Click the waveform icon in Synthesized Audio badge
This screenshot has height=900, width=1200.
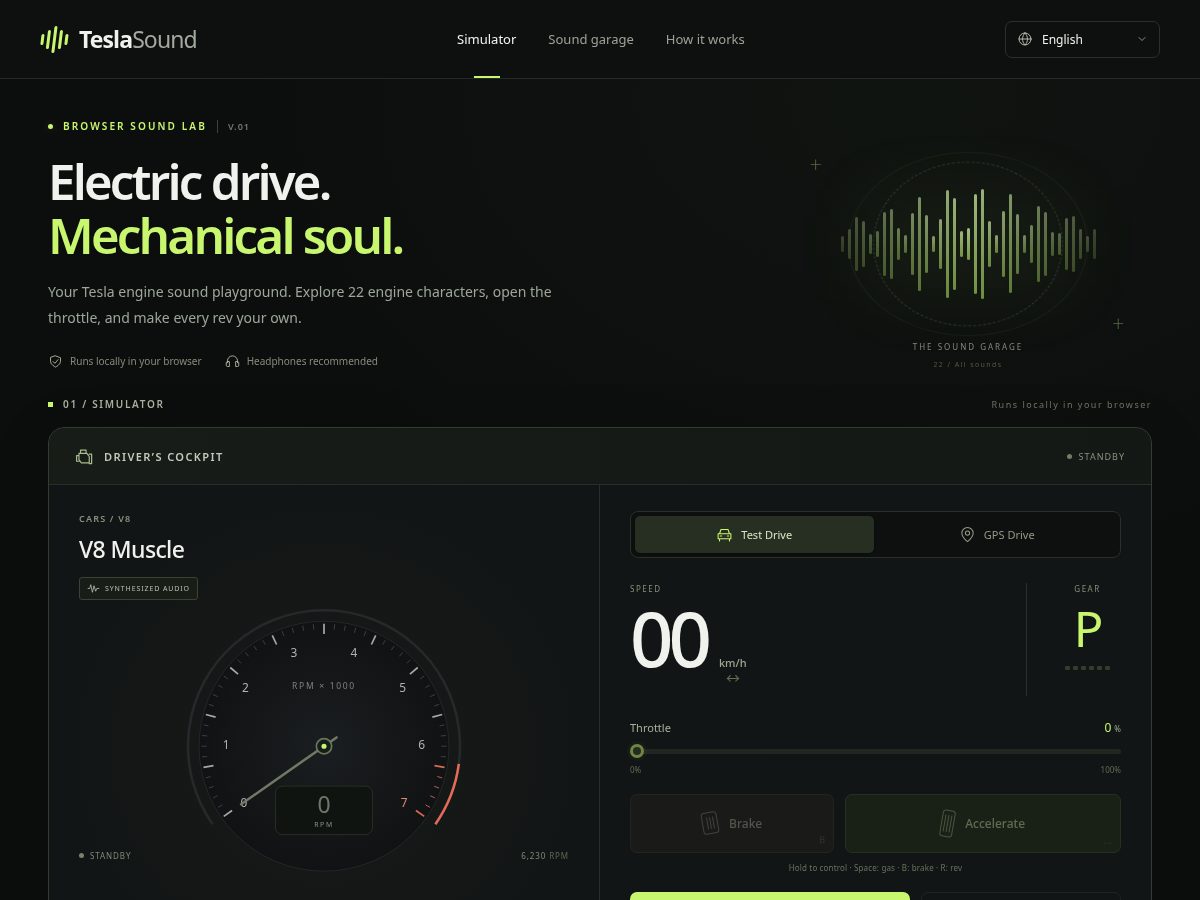(x=94, y=588)
